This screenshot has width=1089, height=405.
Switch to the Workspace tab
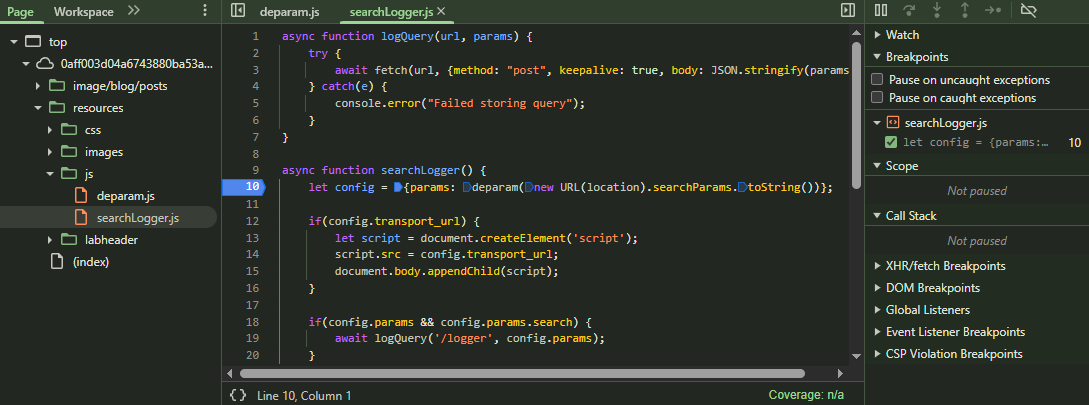[83, 12]
